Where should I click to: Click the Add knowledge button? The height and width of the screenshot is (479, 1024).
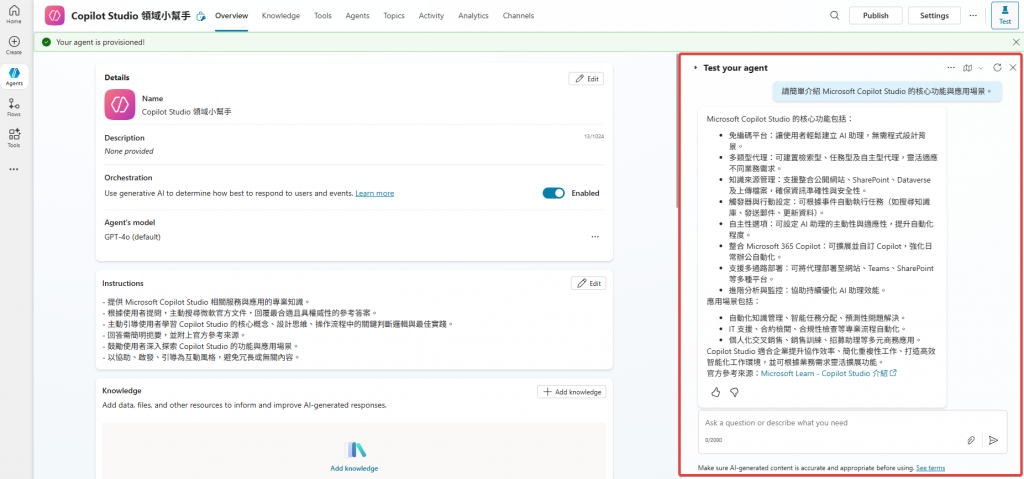(x=571, y=391)
